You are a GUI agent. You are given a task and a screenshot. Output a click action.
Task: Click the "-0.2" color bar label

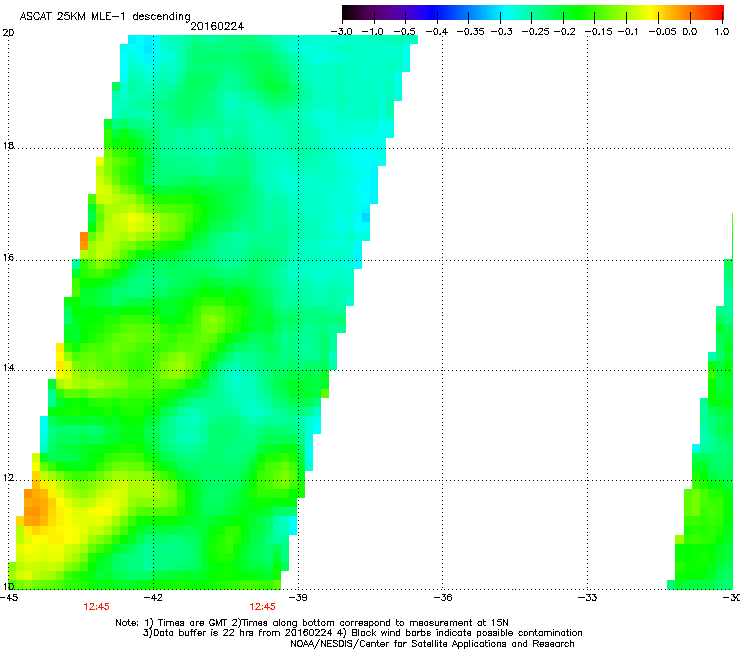tap(564, 32)
